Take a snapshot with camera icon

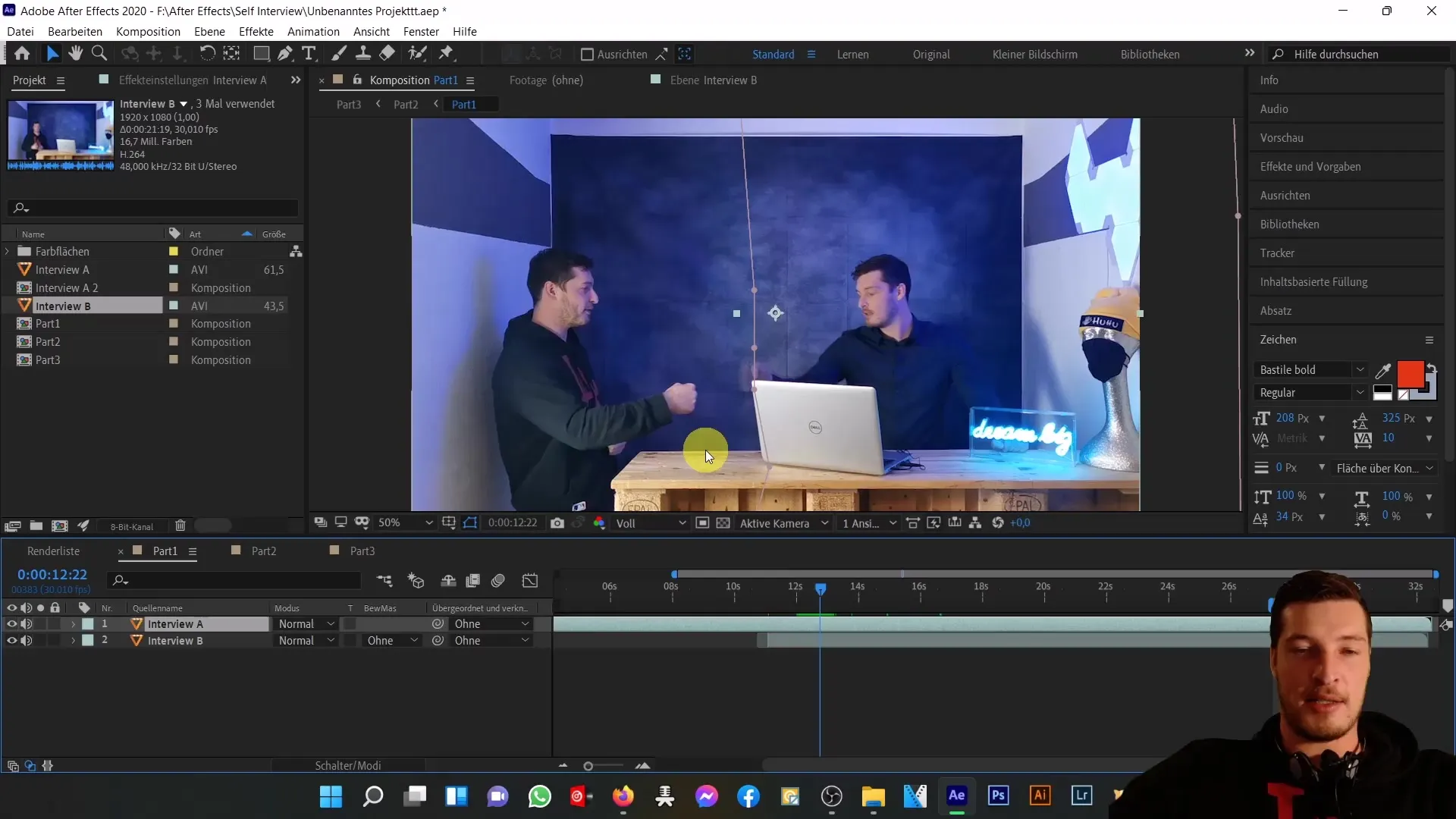coord(557,523)
